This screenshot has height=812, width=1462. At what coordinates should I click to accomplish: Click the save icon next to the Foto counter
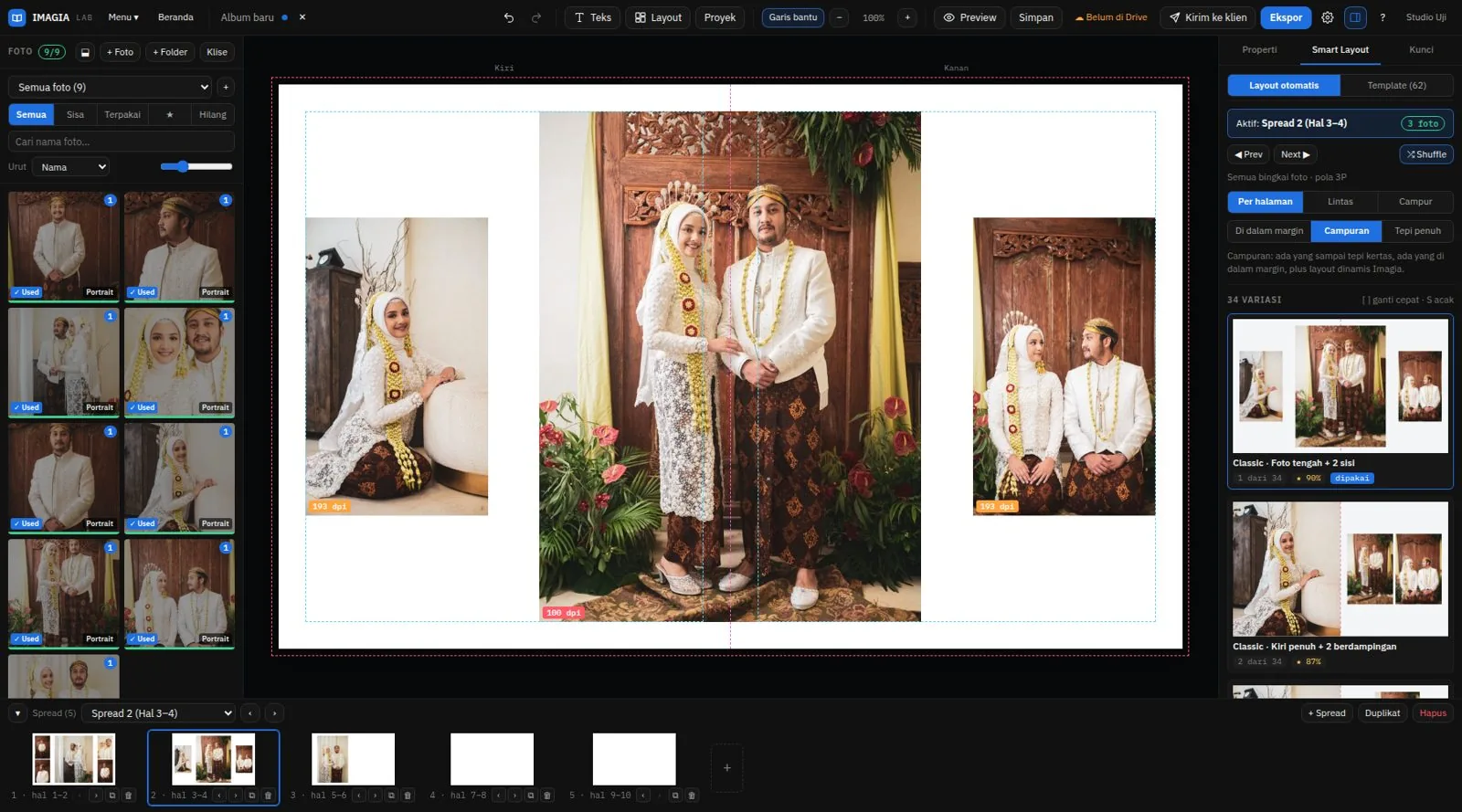click(85, 52)
